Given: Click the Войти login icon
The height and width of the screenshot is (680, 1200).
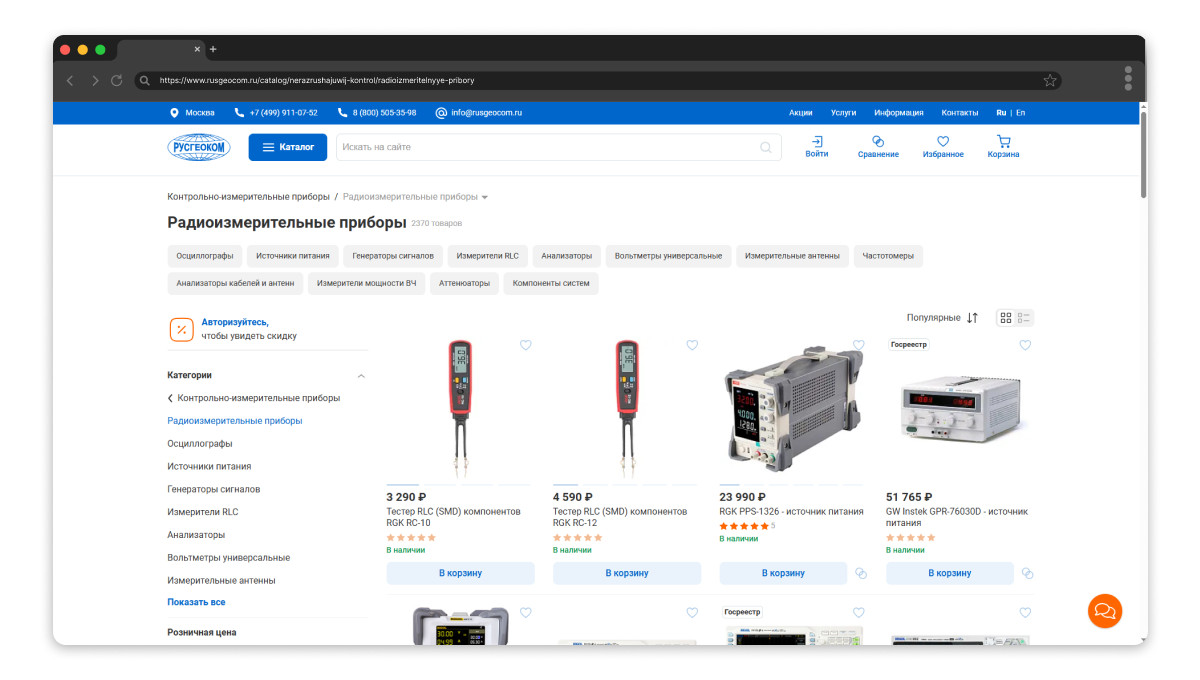Looking at the screenshot, I should point(817,142).
